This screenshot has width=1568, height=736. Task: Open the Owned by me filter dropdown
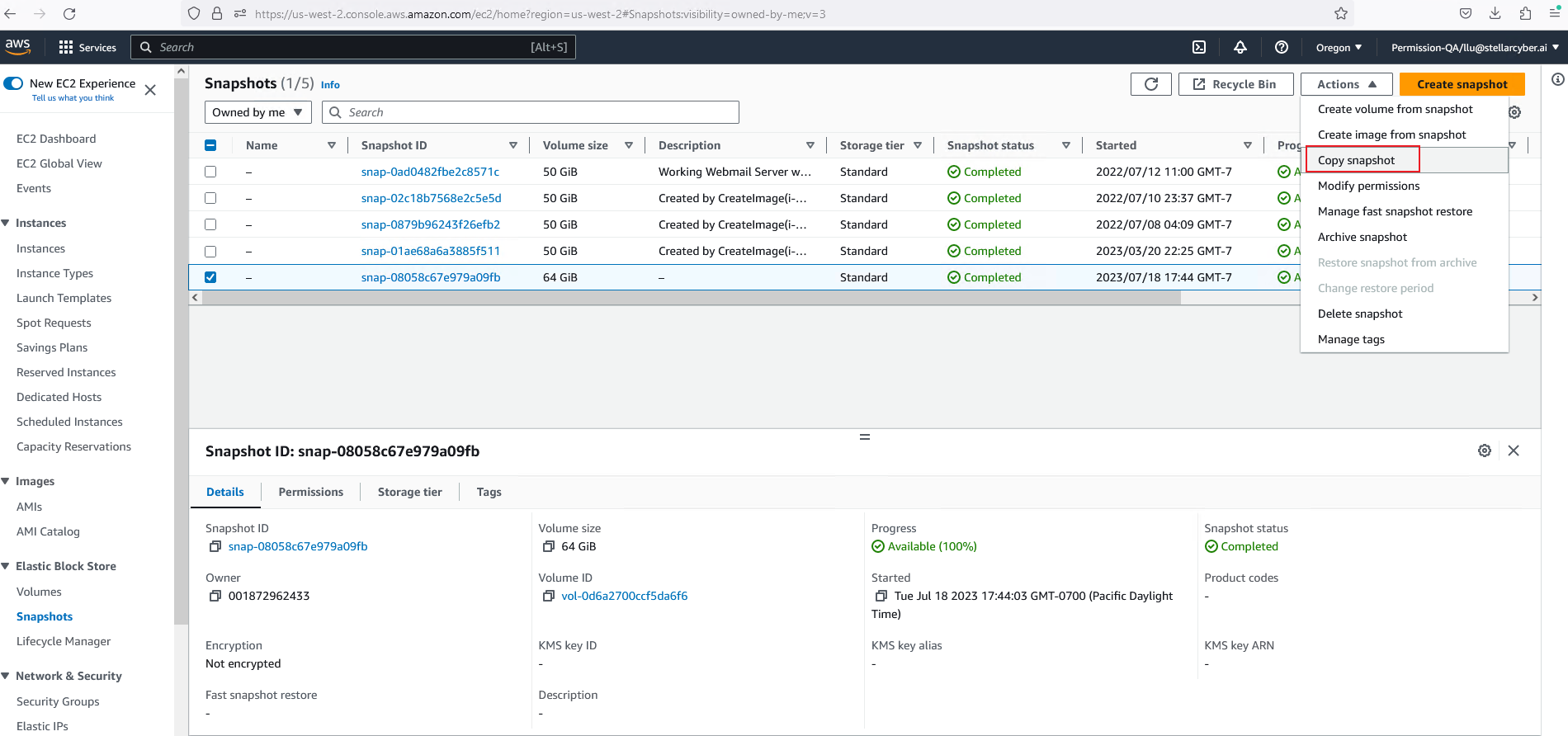257,112
